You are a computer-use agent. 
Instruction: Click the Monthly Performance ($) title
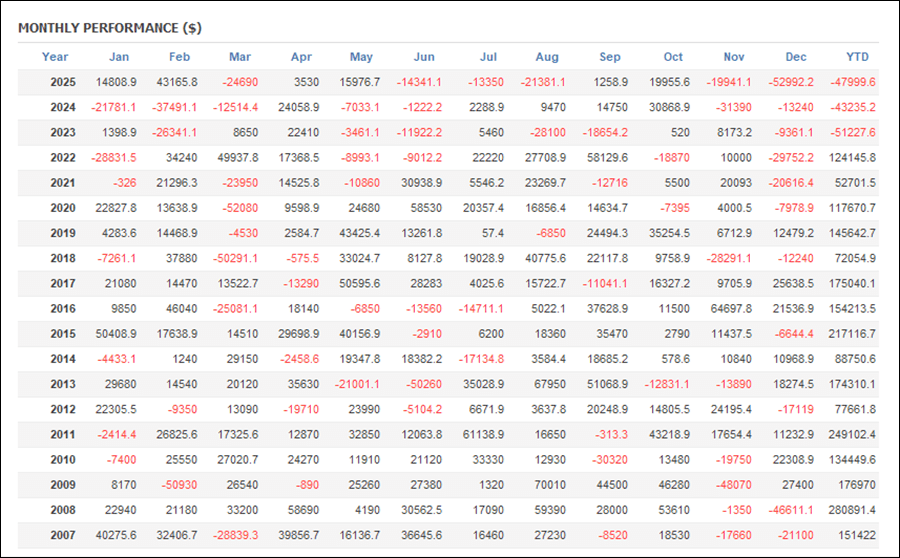109,27
